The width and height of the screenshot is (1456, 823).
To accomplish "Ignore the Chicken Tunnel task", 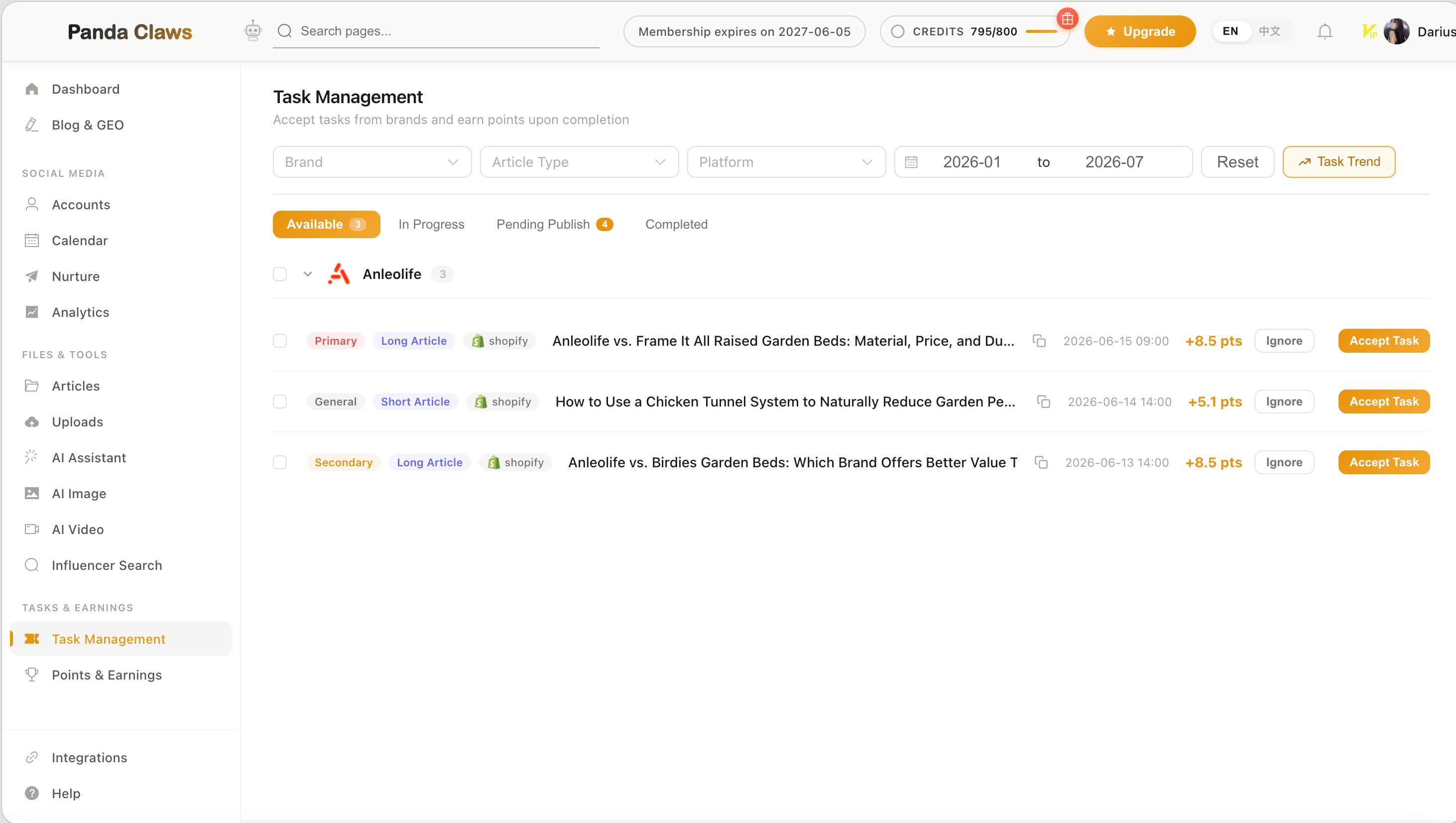I will [x=1284, y=402].
